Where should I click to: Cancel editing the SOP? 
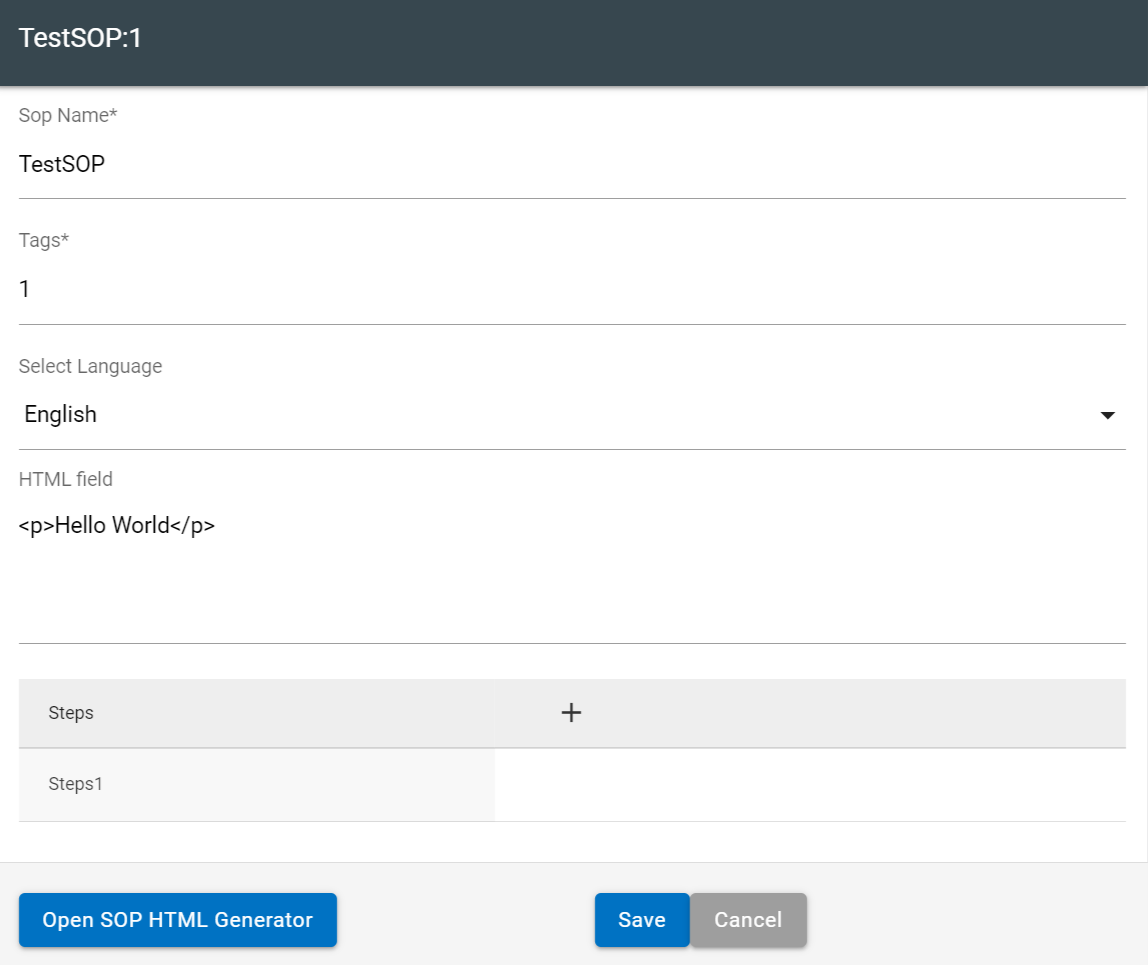tap(748, 919)
